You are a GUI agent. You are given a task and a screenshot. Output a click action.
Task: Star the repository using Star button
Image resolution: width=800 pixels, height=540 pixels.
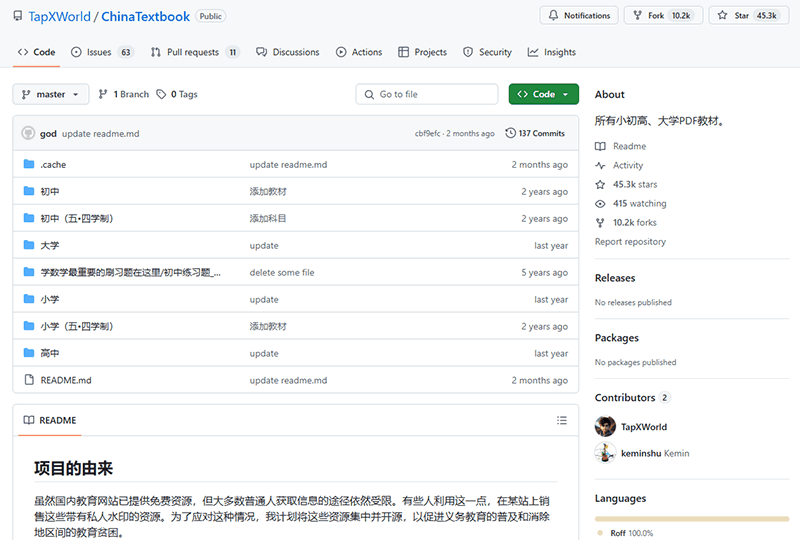749,15
